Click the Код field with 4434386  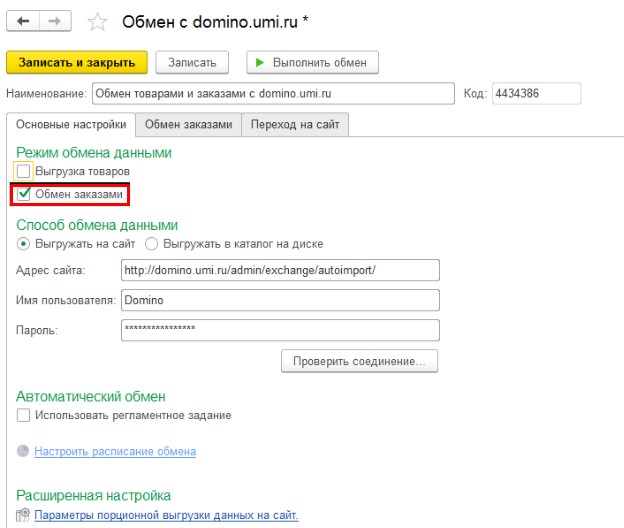pyautogui.click(x=536, y=94)
